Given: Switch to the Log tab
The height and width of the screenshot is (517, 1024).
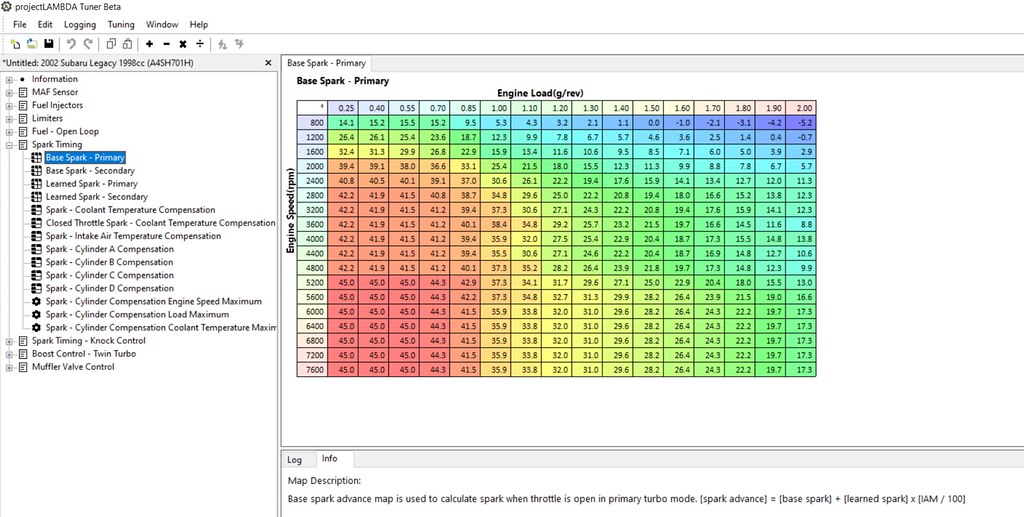Looking at the screenshot, I should pos(295,460).
